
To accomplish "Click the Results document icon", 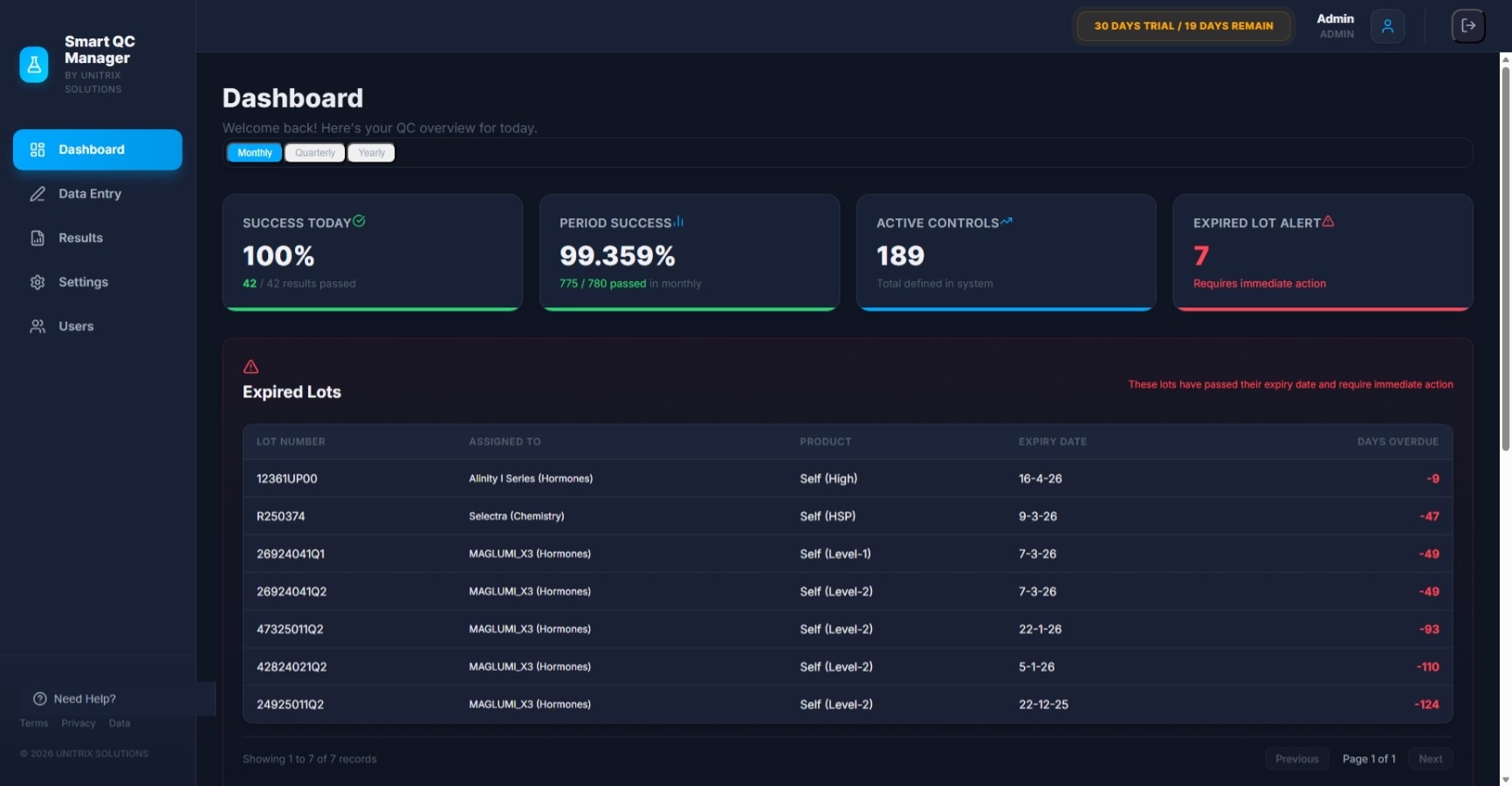I will 38,238.
